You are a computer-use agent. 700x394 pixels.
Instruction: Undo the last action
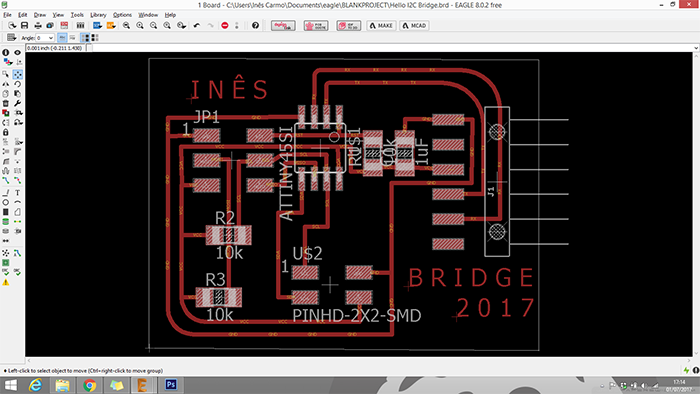pos(197,25)
